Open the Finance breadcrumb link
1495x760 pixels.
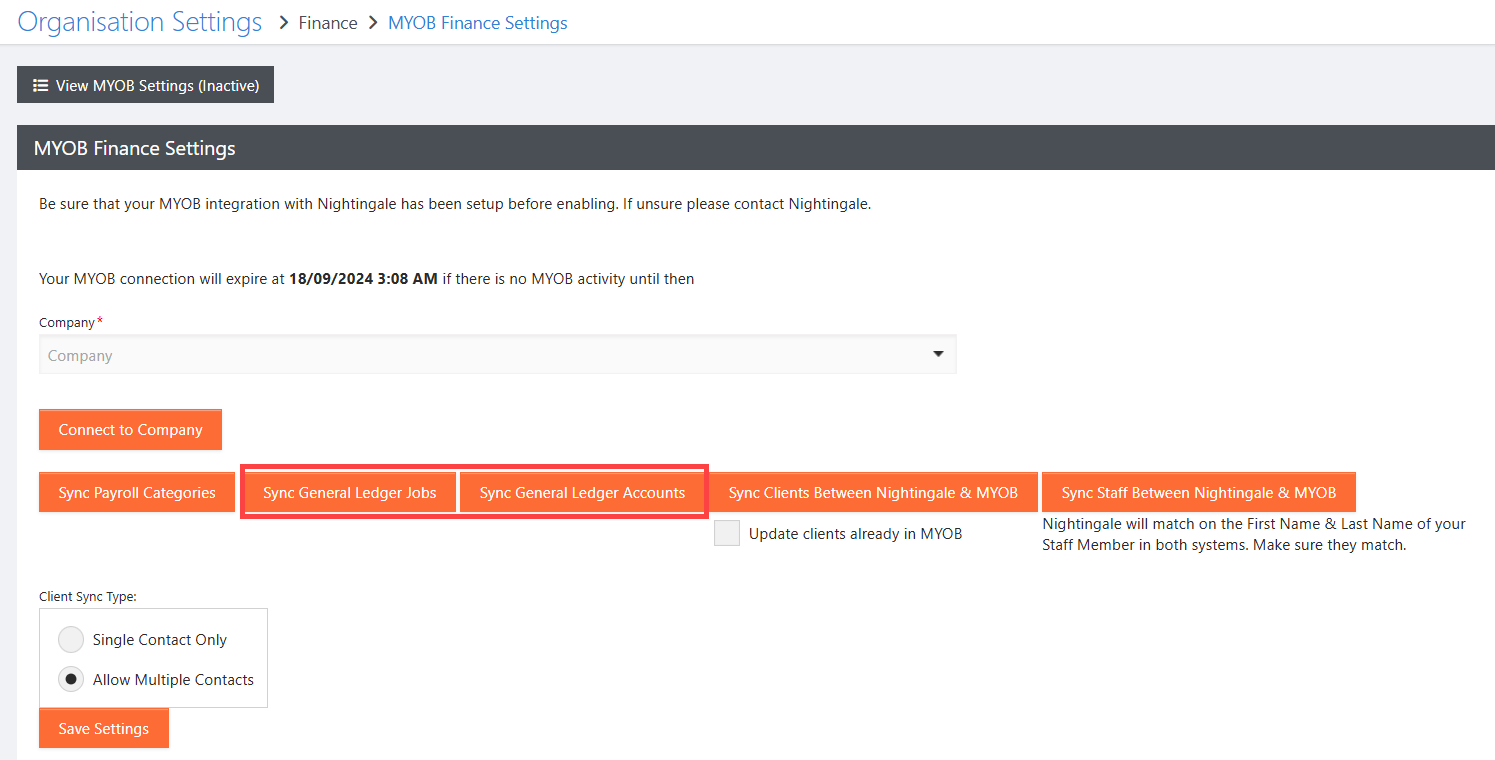point(328,23)
